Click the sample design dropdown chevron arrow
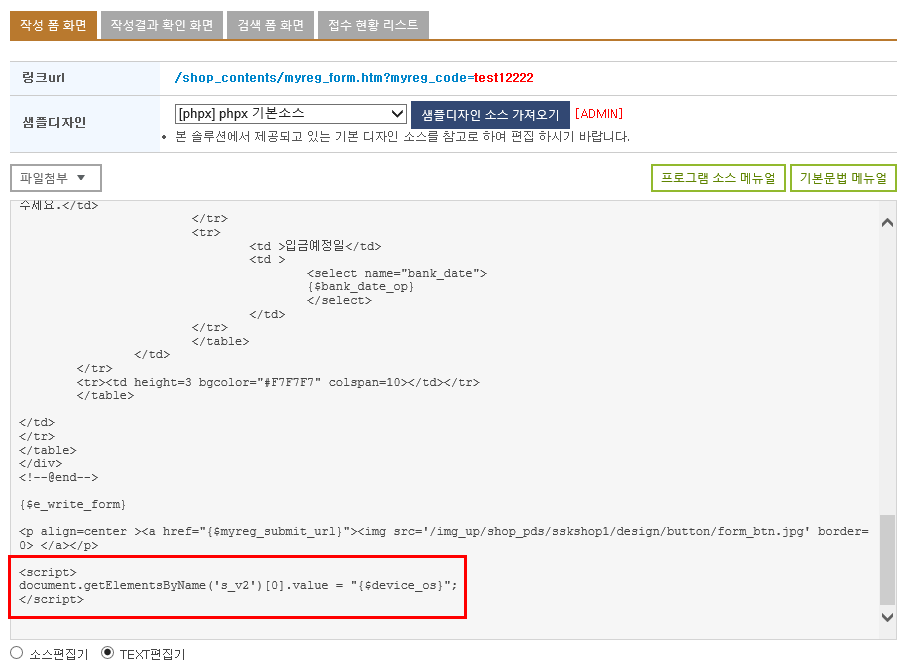This screenshot has width=898, height=672. (x=397, y=113)
